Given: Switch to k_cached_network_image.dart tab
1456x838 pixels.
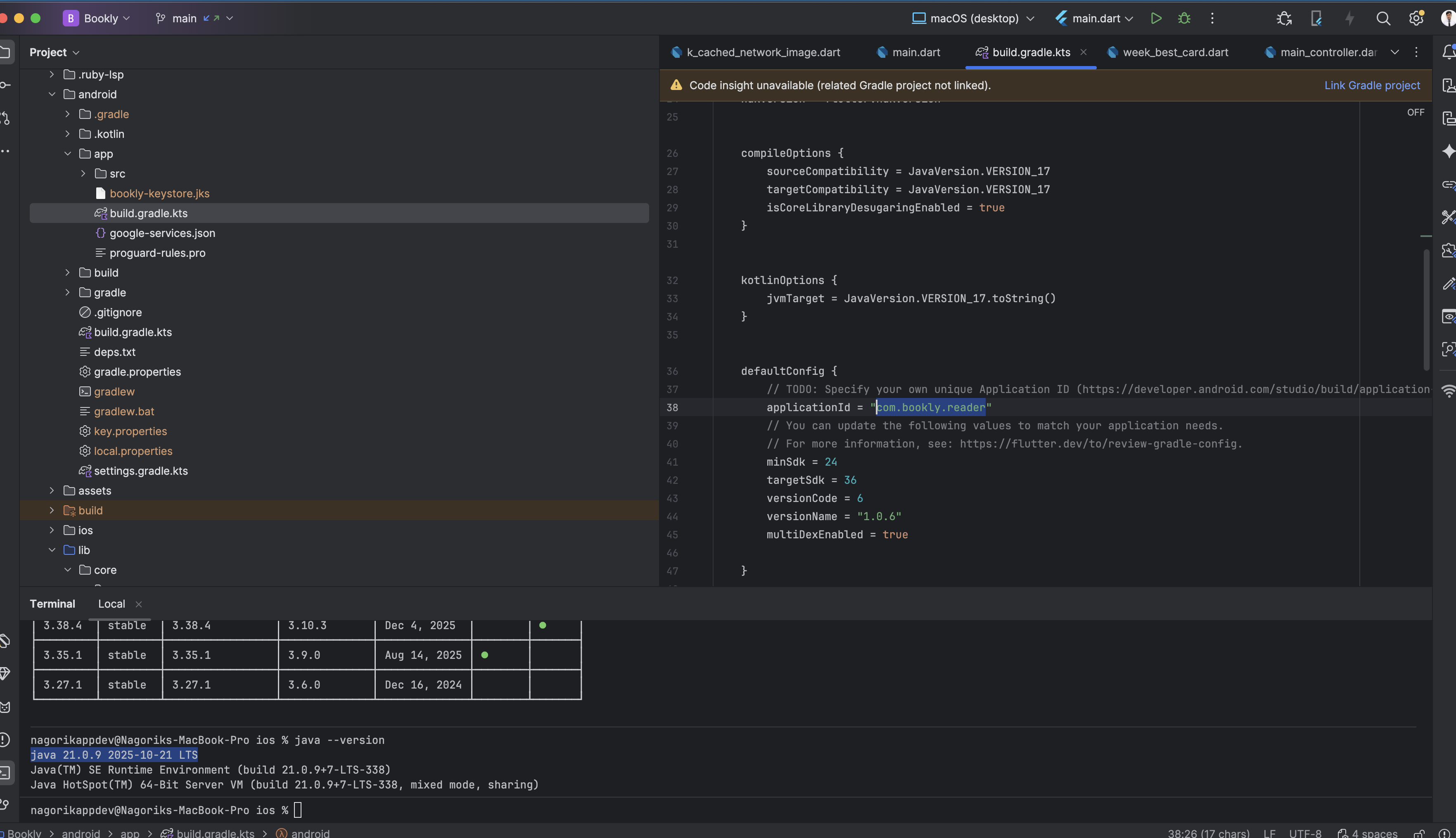Looking at the screenshot, I should [755, 52].
